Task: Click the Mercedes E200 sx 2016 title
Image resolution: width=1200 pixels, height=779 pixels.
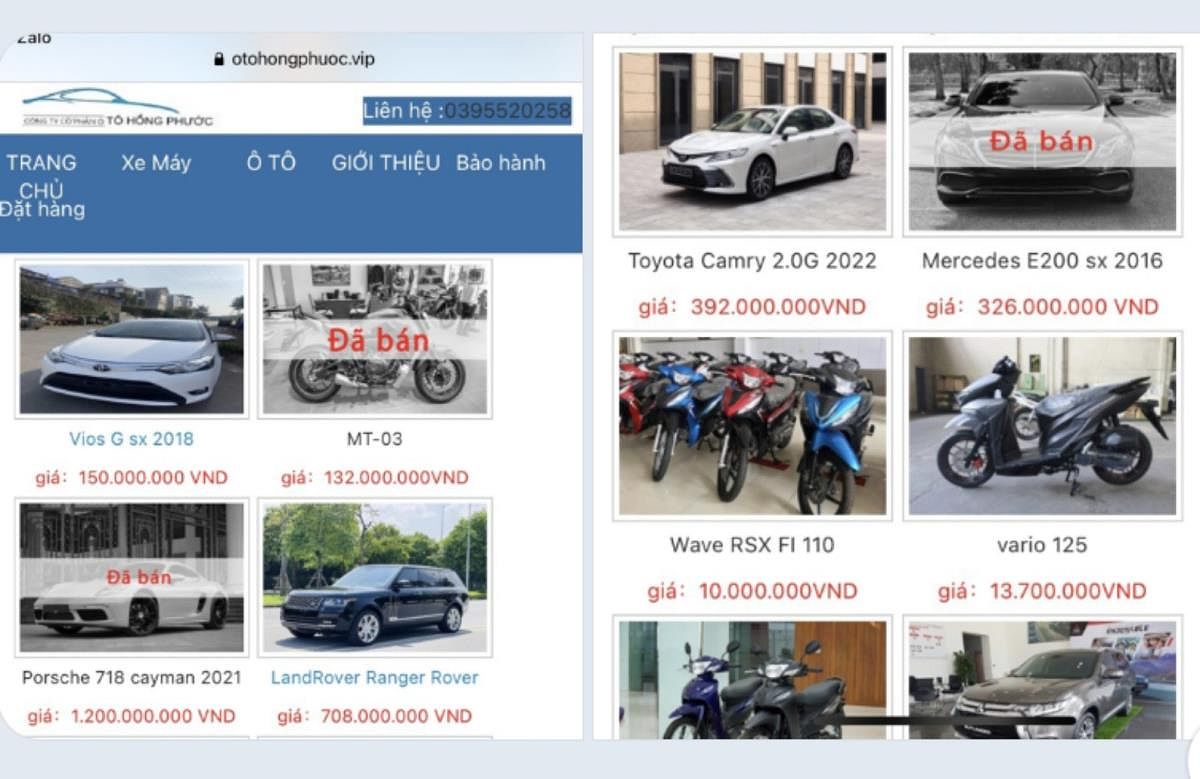Action: 1042,261
